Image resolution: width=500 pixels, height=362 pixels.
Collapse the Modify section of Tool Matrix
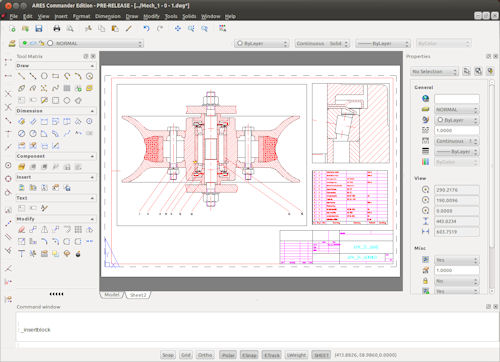click(92, 219)
